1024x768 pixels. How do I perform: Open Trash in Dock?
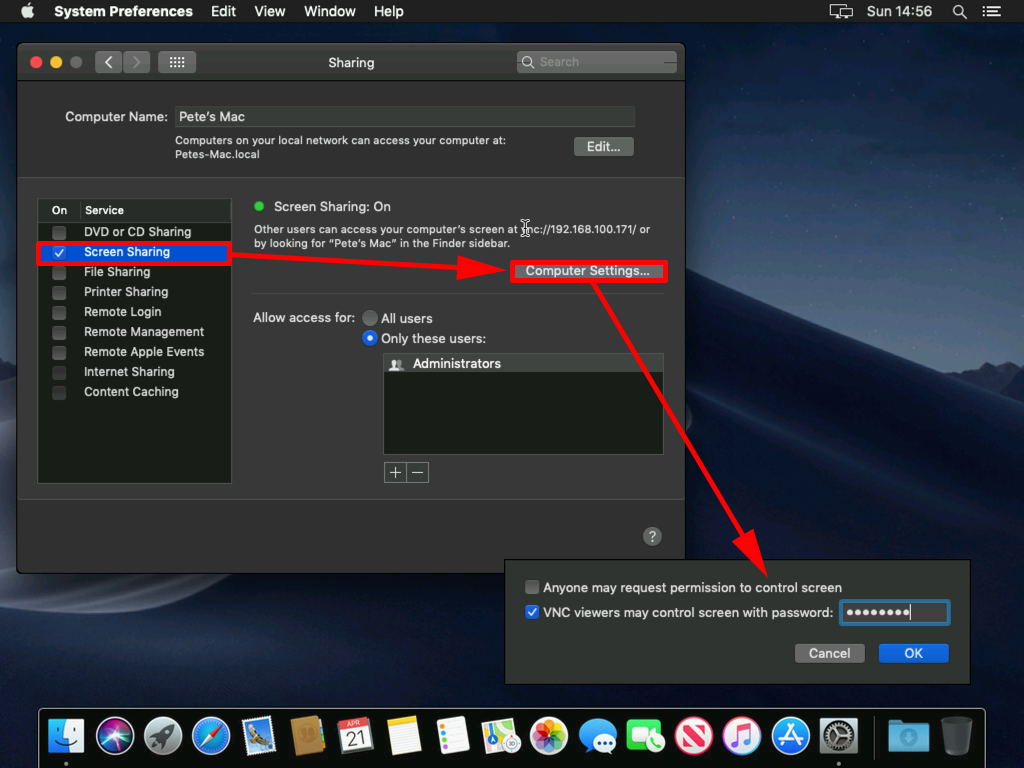(x=957, y=735)
